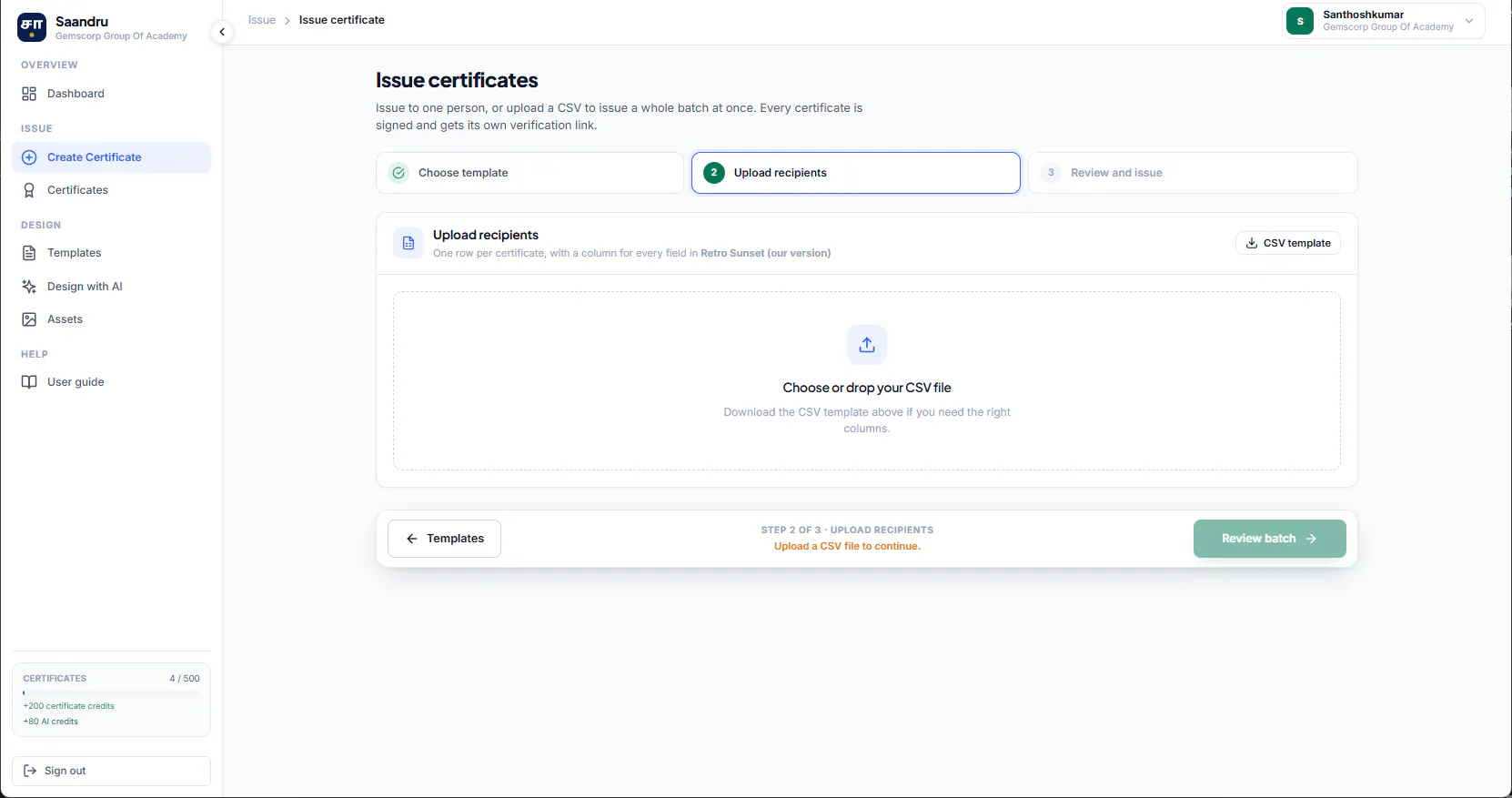The width and height of the screenshot is (1512, 798).
Task: Open Design with AI sparkle icon
Action: (x=29, y=287)
